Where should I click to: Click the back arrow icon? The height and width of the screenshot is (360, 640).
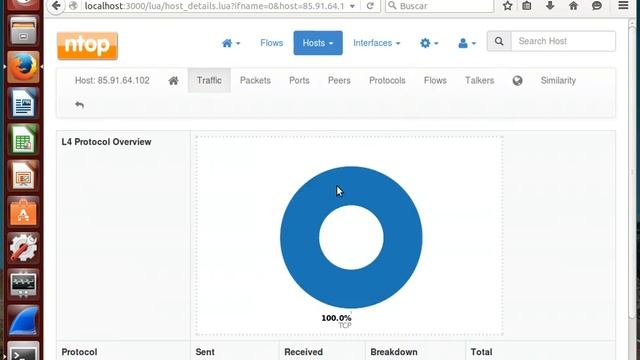80,105
